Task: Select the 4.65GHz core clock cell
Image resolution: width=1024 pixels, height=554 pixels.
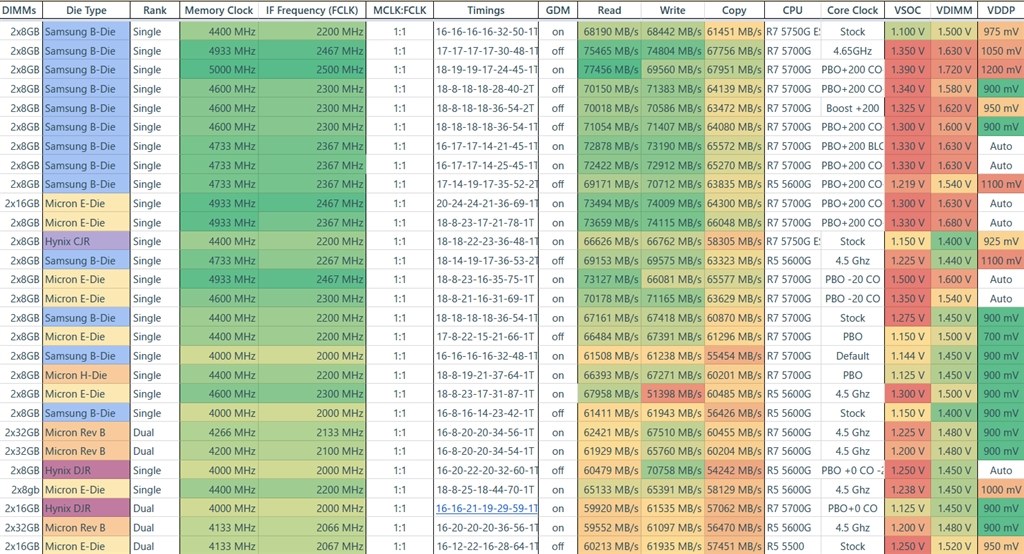Action: pos(852,50)
